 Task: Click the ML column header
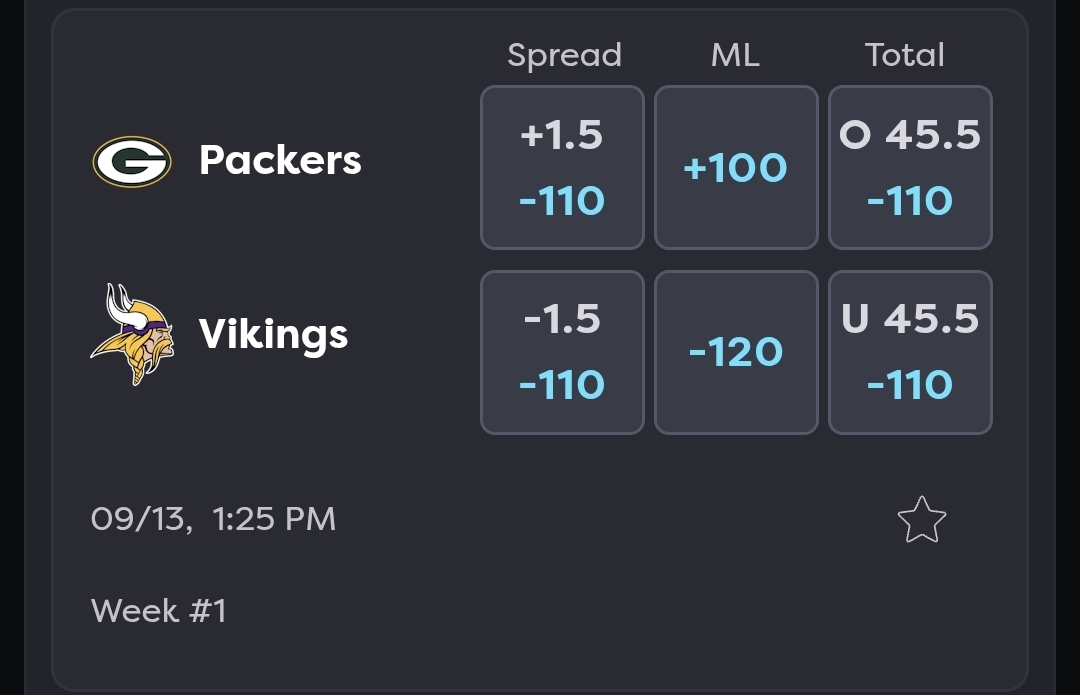point(735,54)
